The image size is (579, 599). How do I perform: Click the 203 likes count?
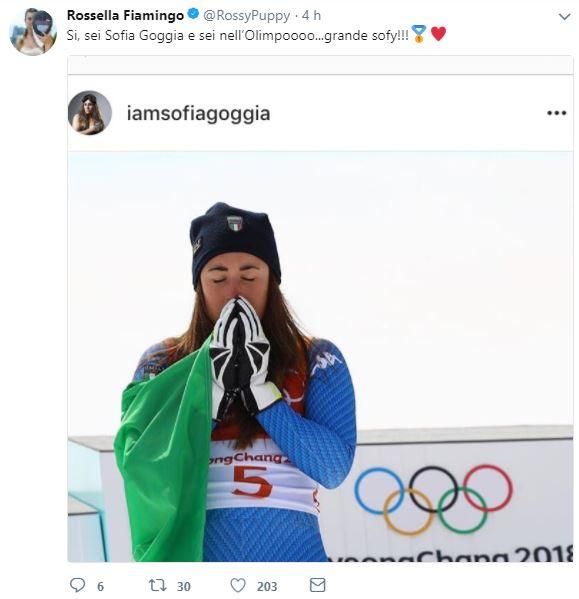(x=267, y=586)
